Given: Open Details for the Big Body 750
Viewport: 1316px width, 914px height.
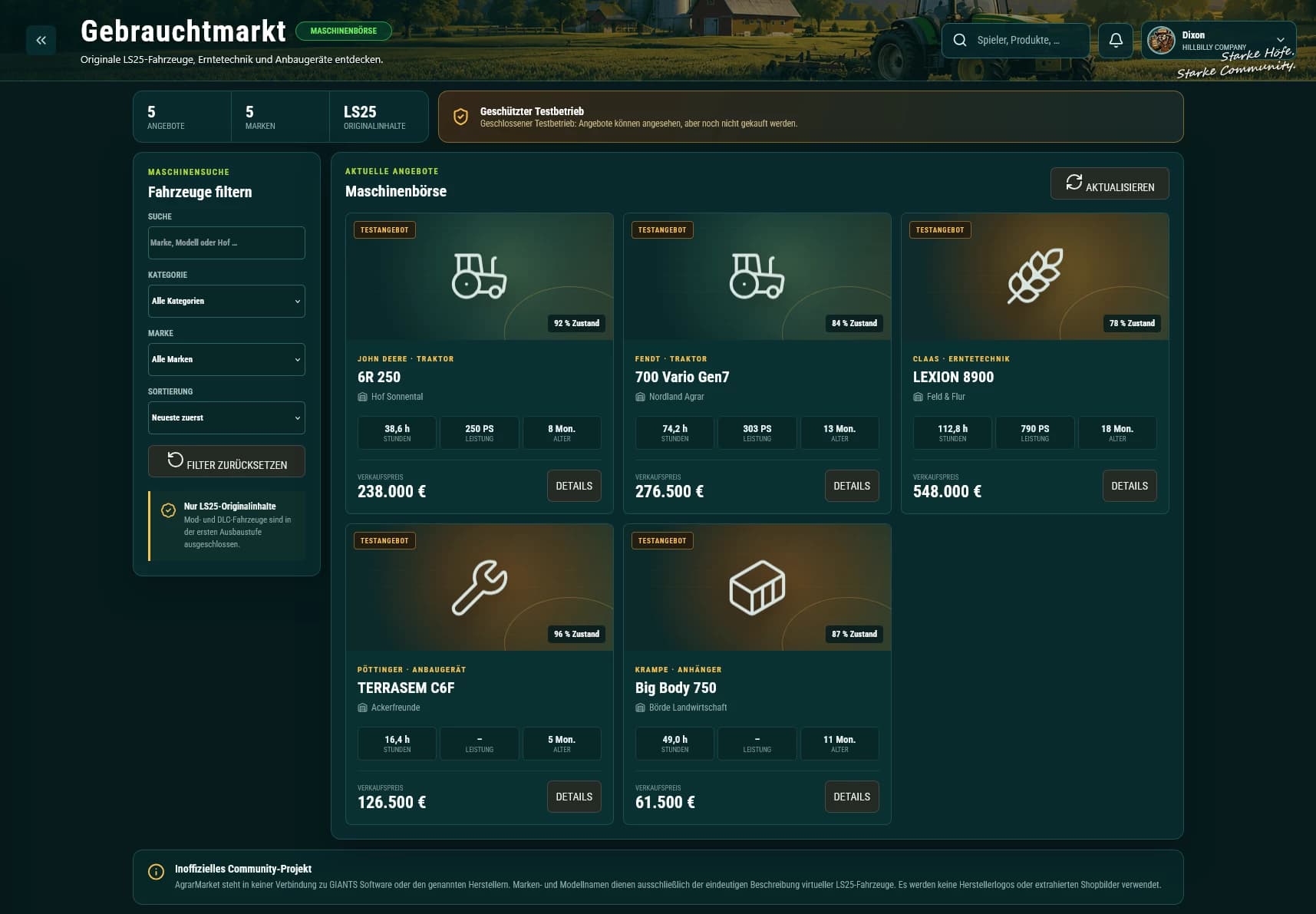Looking at the screenshot, I should tap(852, 797).
